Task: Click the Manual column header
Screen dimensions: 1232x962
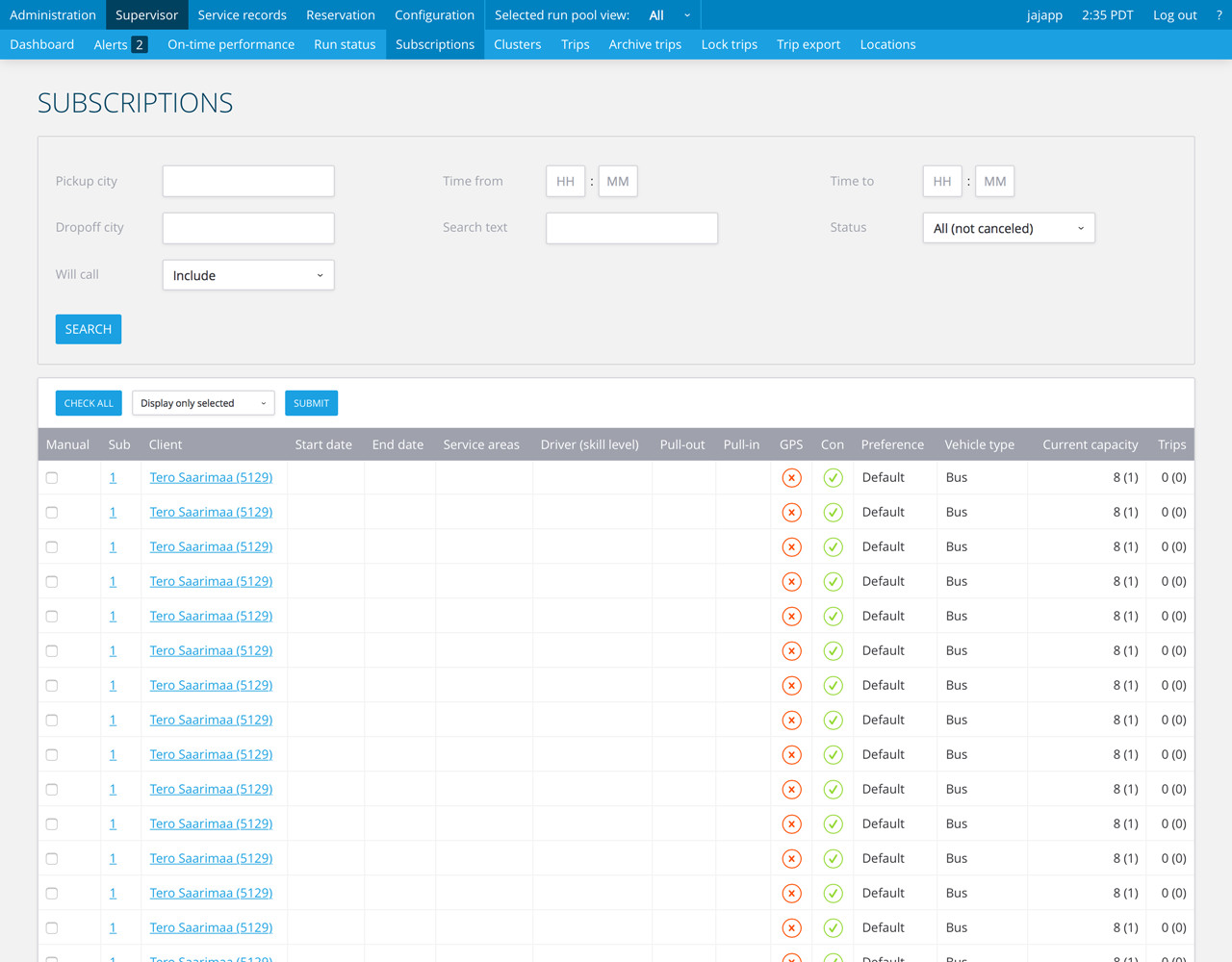Action: tap(67, 444)
